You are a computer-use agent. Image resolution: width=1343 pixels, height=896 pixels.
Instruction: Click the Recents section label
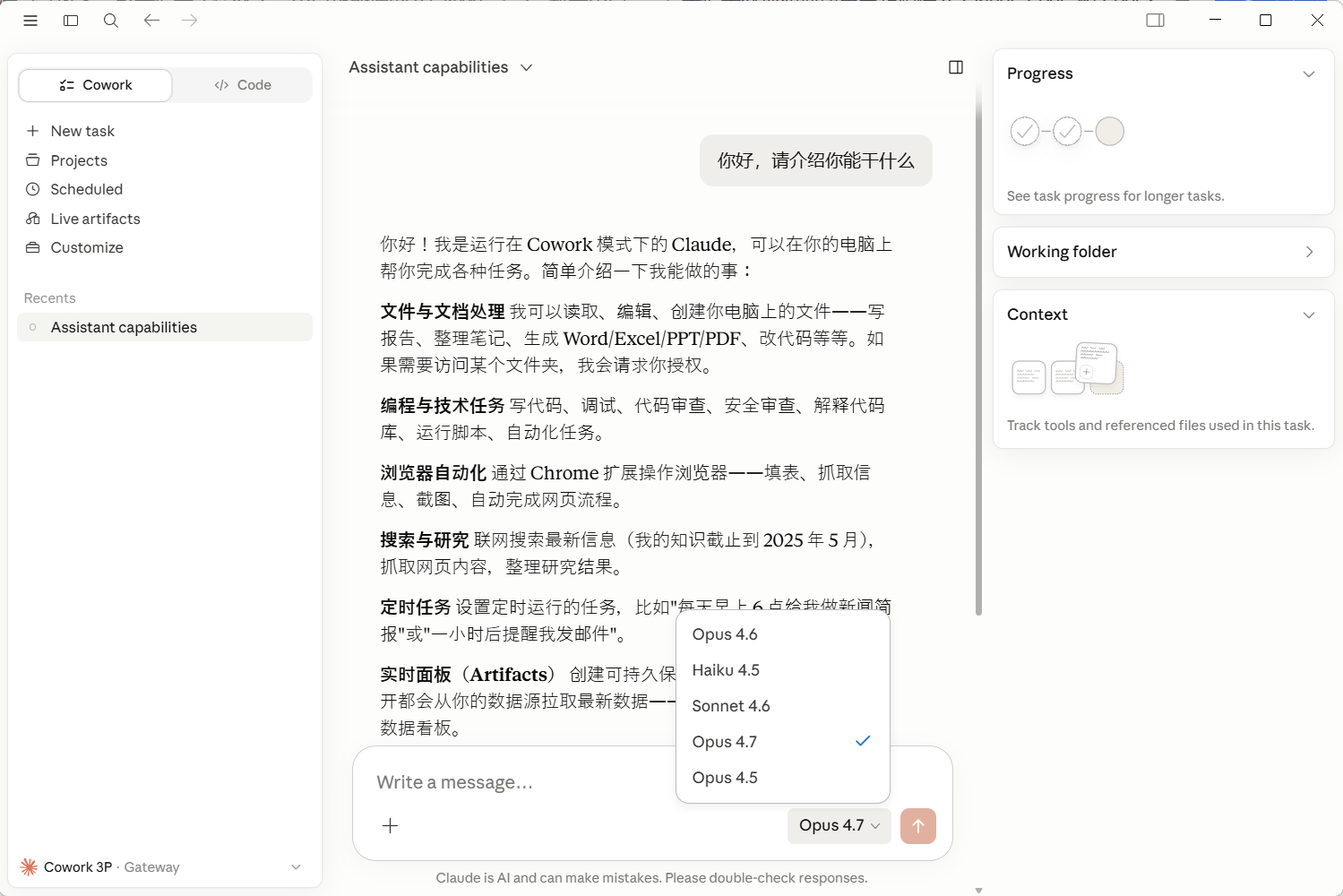pyautogui.click(x=50, y=298)
